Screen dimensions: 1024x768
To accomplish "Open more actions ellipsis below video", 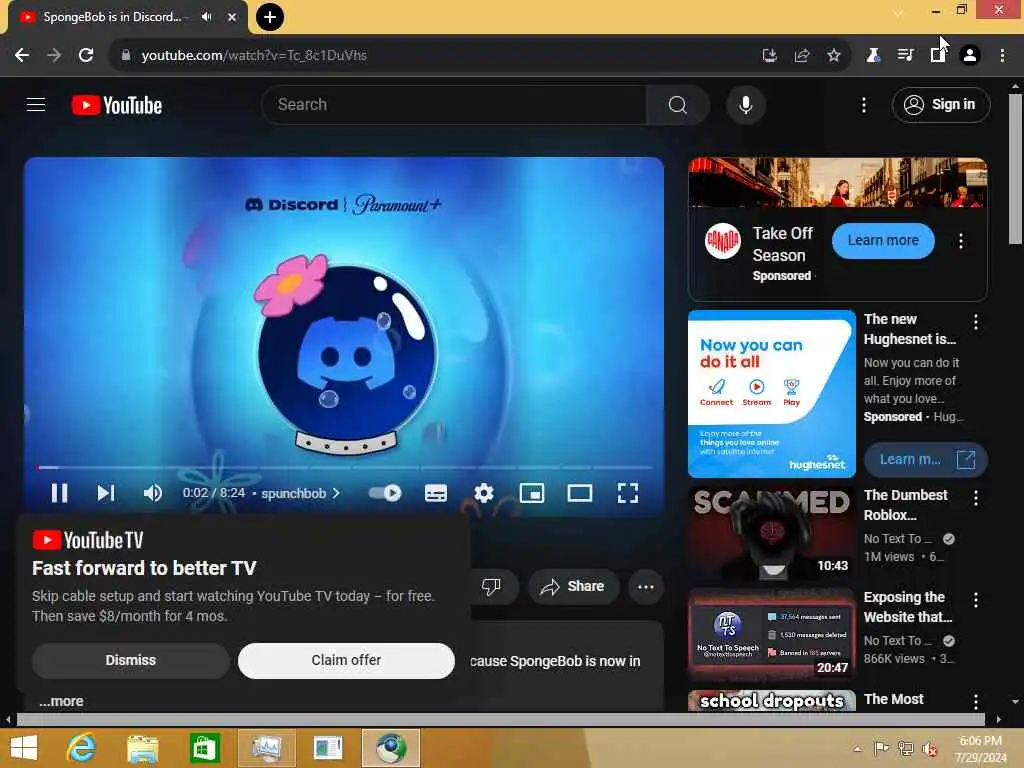I will (646, 586).
